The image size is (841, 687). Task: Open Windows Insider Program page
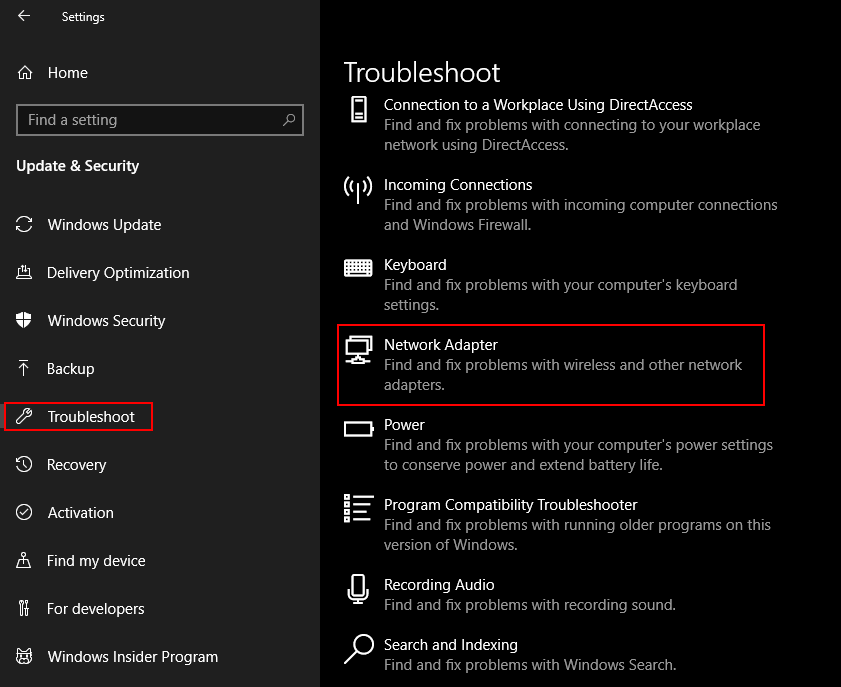pos(132,656)
